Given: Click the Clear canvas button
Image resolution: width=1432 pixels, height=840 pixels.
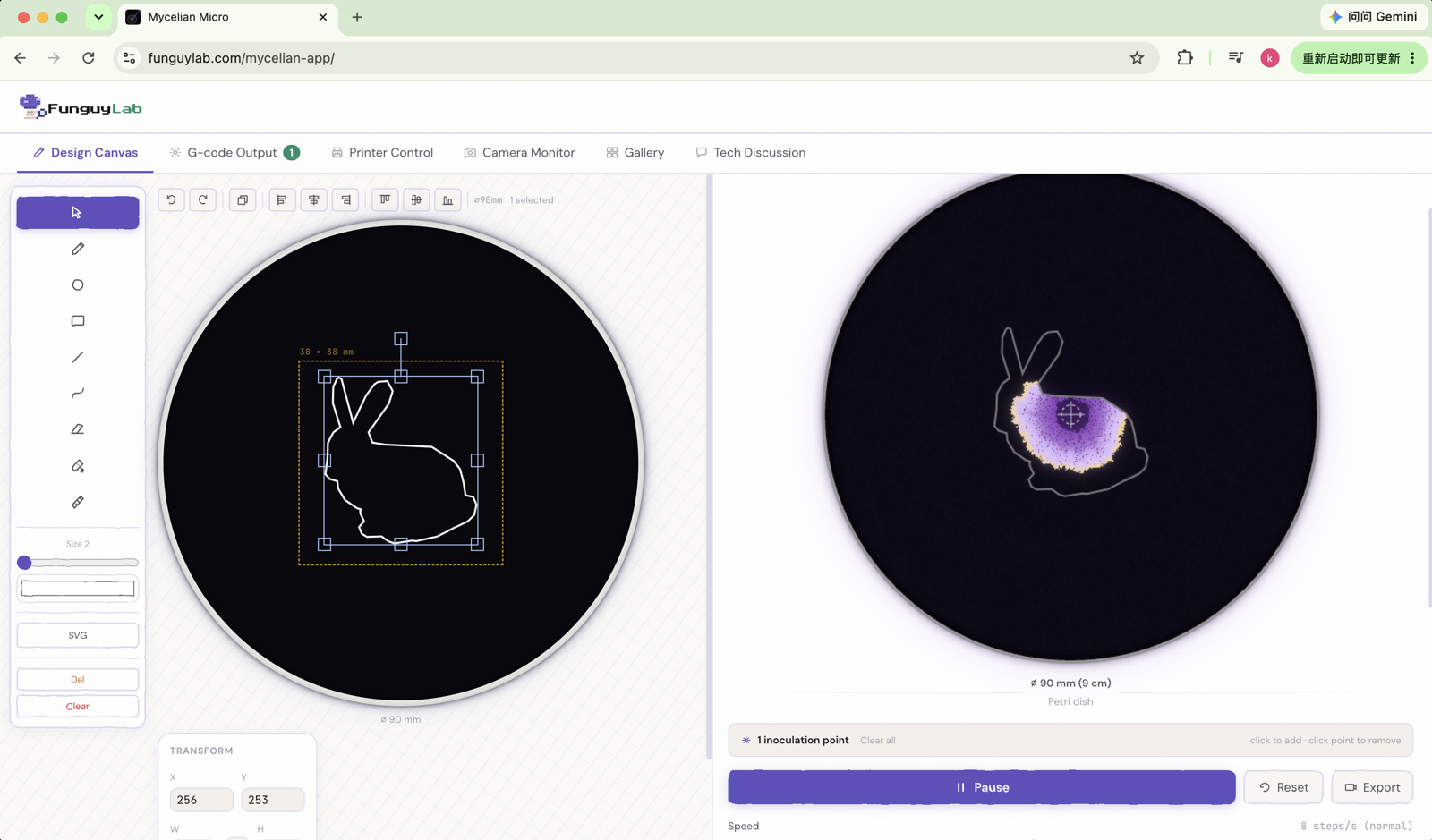Looking at the screenshot, I should [x=78, y=706].
